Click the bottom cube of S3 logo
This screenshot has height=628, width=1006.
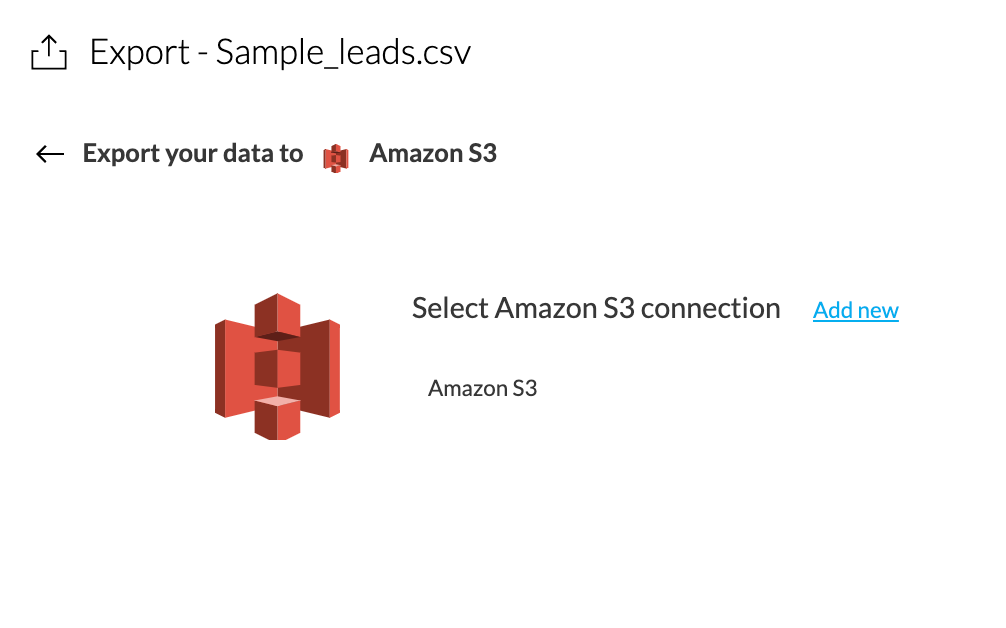click(x=277, y=418)
